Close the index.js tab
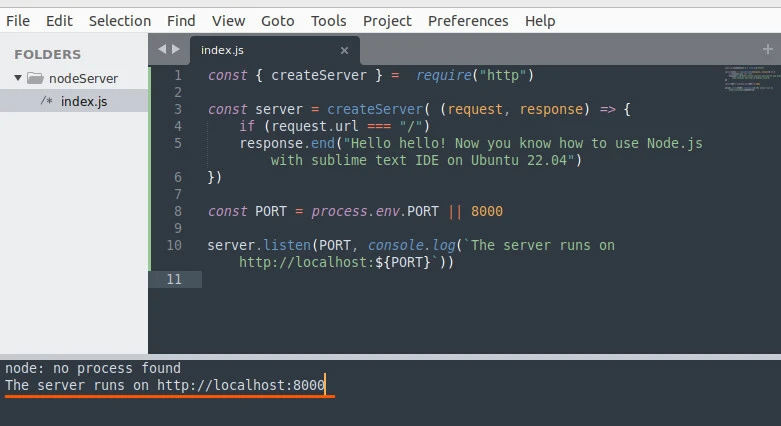 pyautogui.click(x=344, y=50)
